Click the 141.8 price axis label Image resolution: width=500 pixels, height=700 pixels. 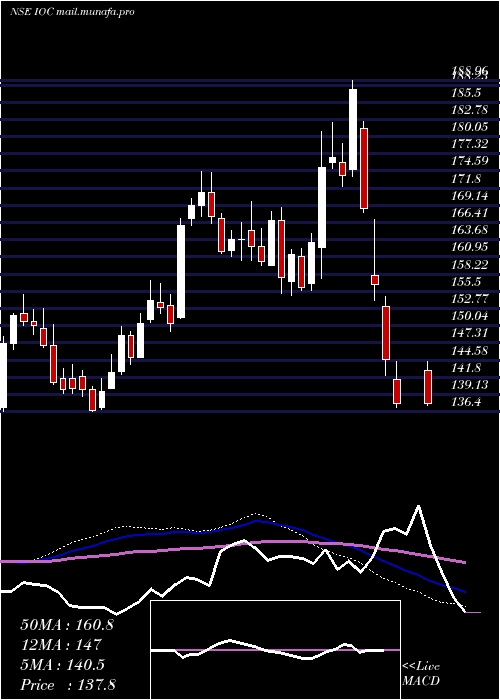(466, 367)
